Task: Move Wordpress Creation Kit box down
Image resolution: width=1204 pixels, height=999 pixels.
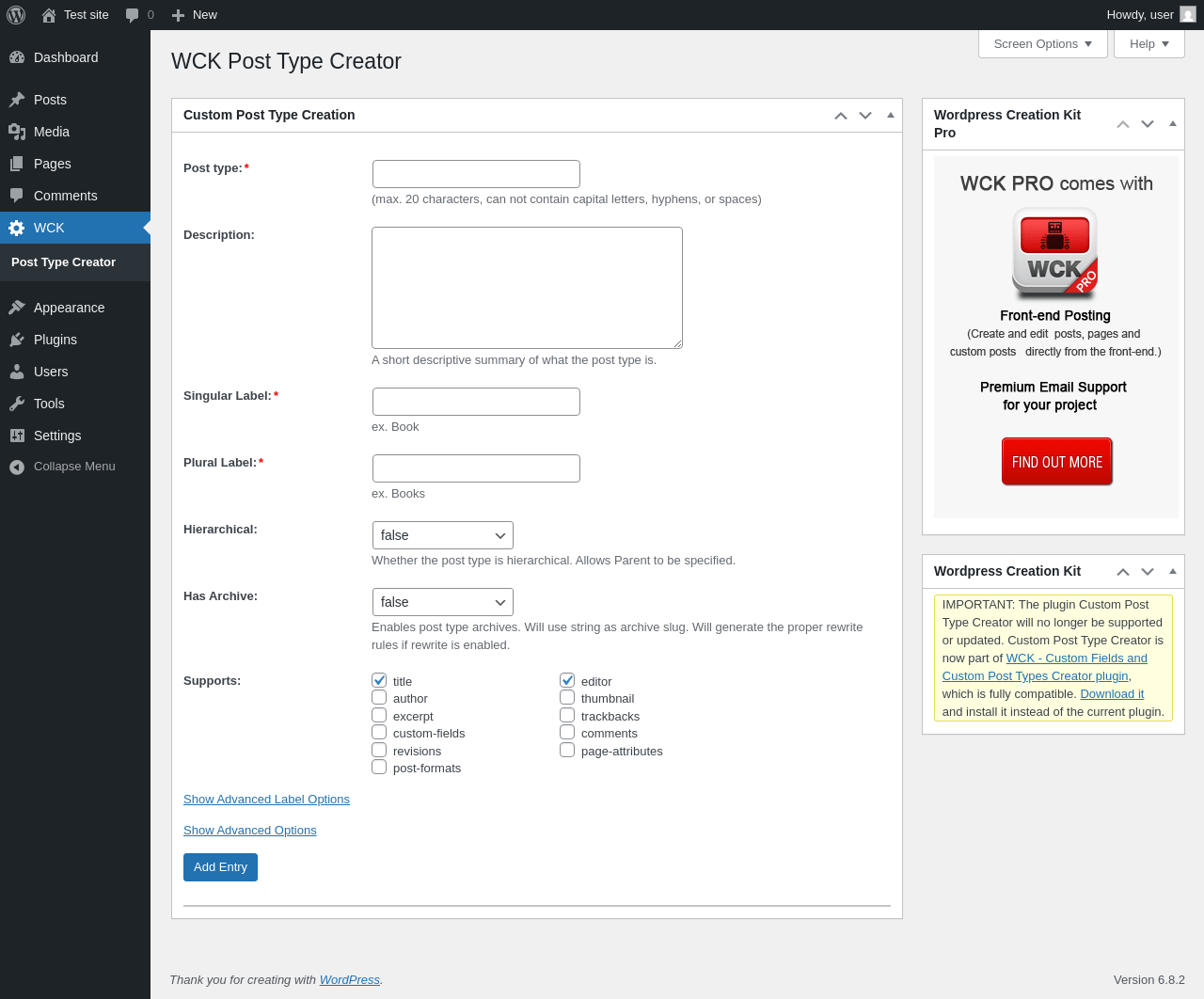Action: (x=1148, y=572)
